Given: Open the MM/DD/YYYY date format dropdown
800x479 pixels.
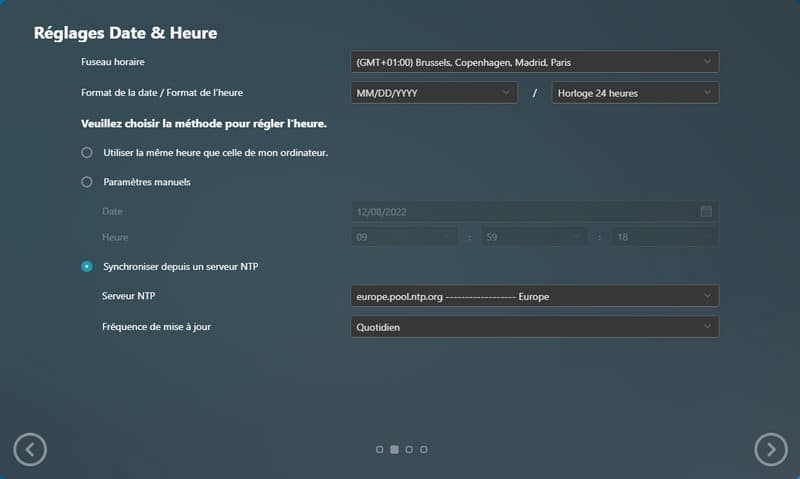Looking at the screenshot, I should 433,93.
